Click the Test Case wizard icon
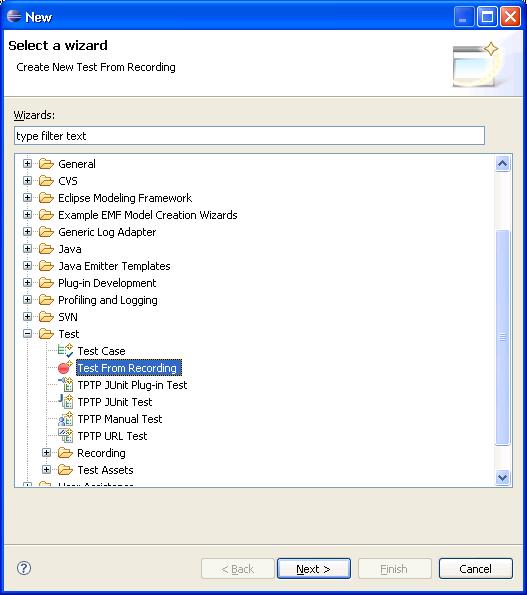This screenshot has width=527, height=595. coord(65,351)
